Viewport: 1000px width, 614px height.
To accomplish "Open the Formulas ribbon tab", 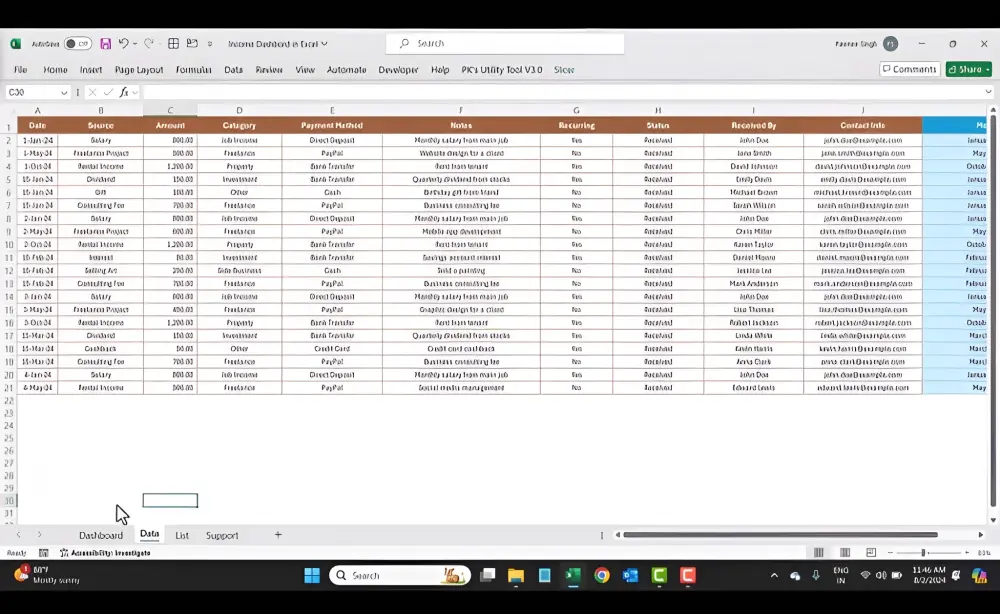I will [193, 70].
